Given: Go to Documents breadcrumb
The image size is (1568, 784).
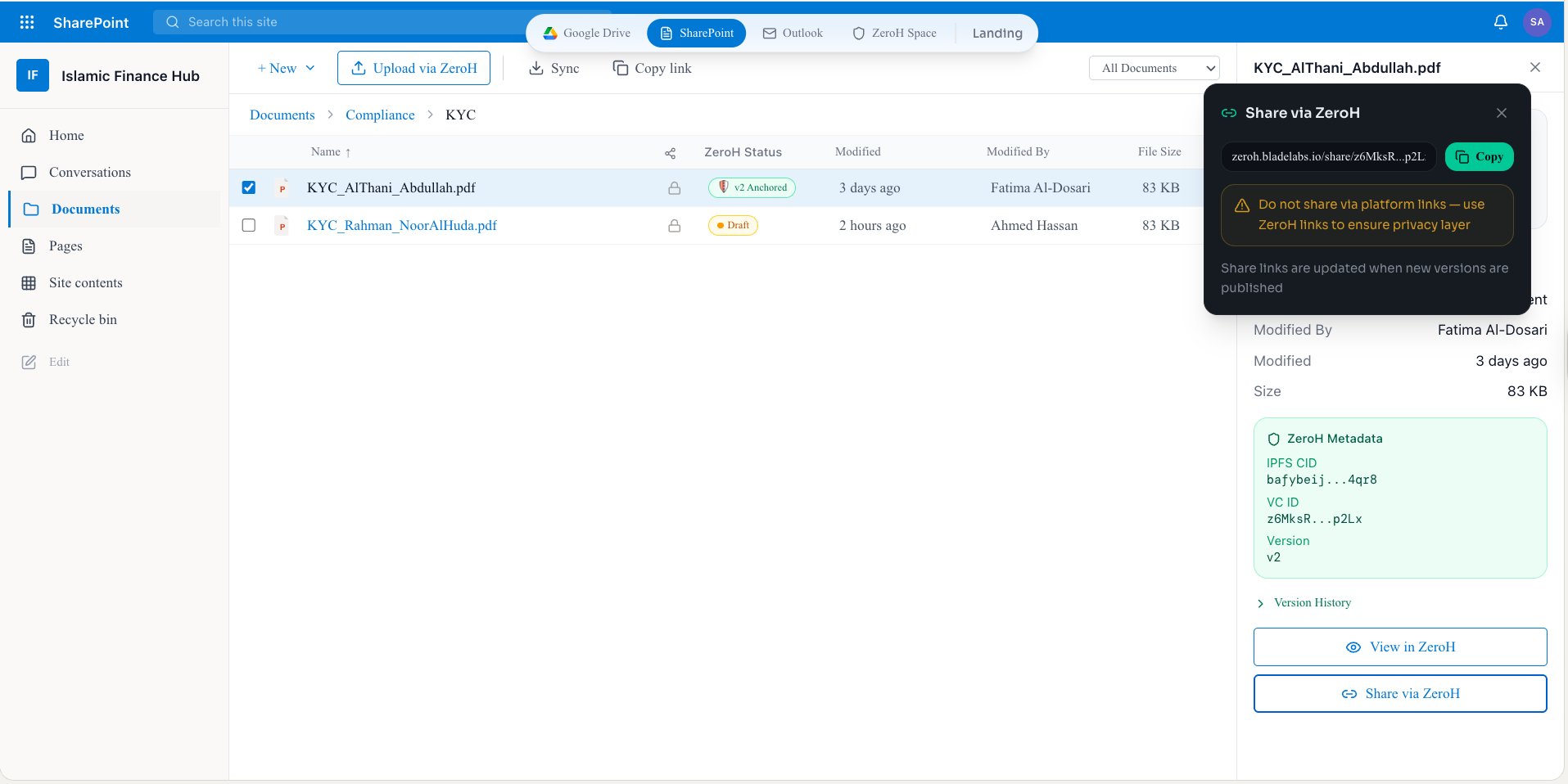Looking at the screenshot, I should [x=282, y=115].
